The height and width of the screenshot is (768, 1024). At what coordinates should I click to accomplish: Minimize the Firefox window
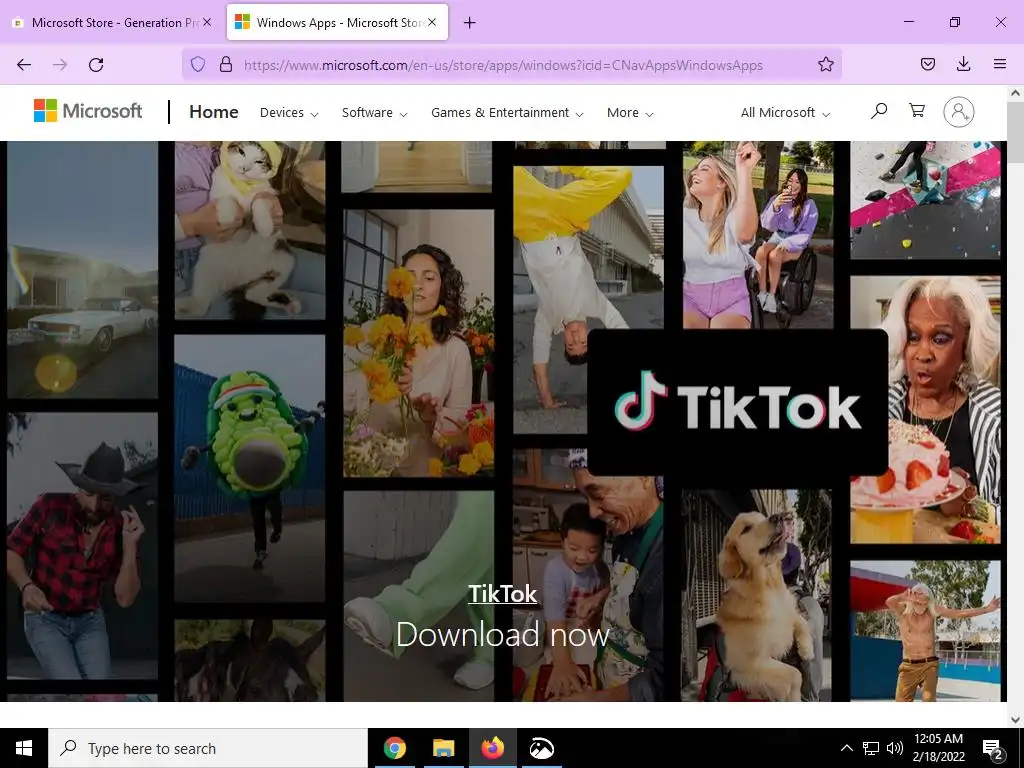908,22
